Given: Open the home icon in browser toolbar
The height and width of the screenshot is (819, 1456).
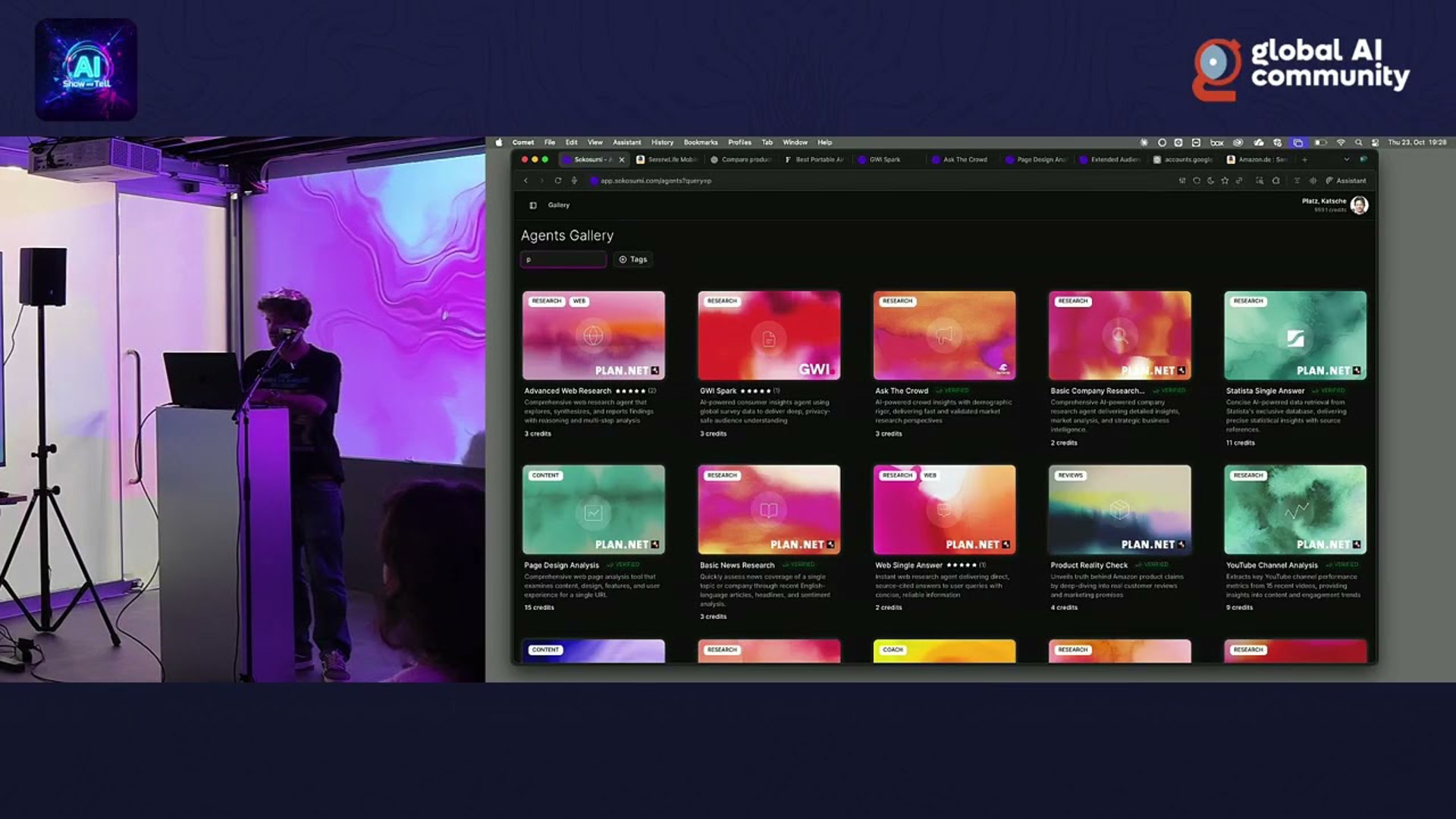Looking at the screenshot, I should (1276, 180).
